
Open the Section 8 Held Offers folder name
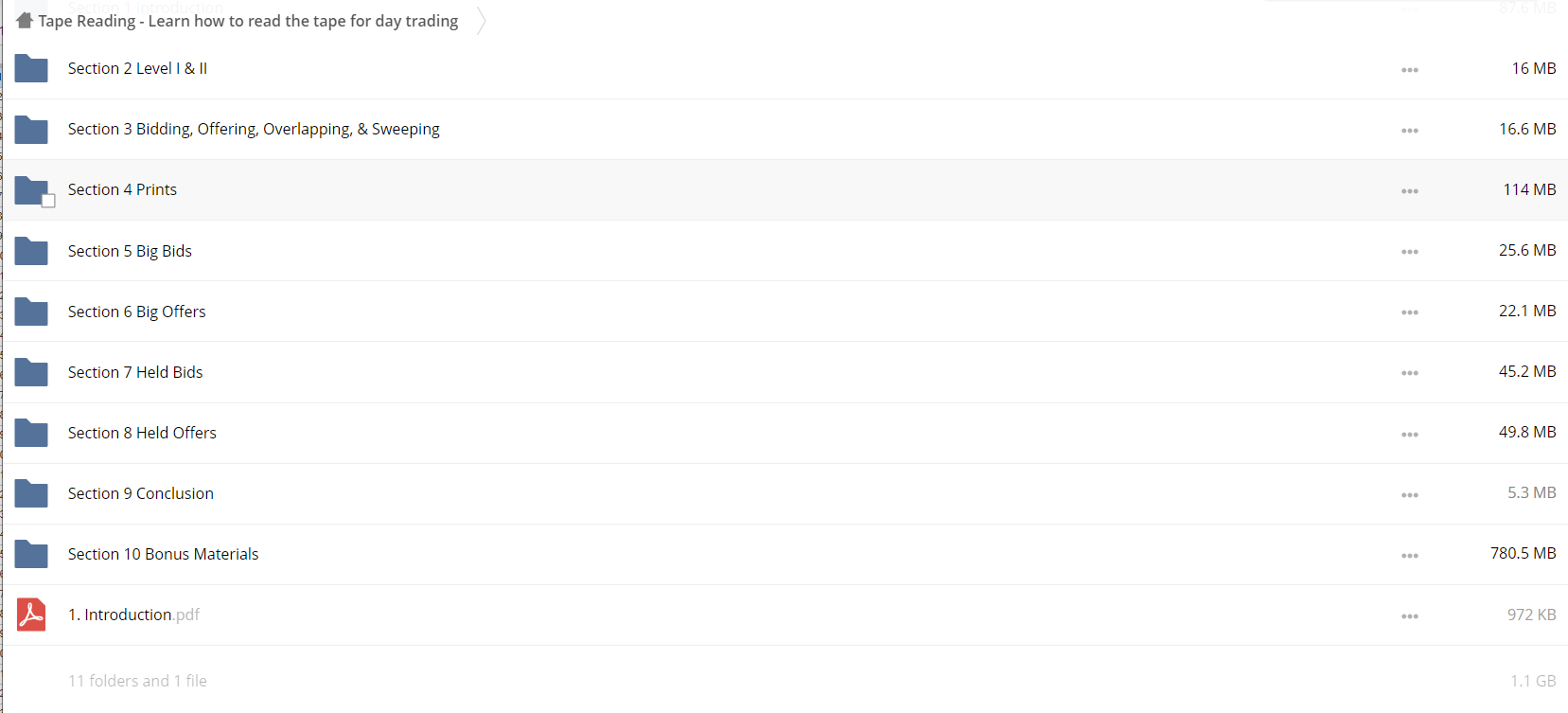(x=142, y=433)
